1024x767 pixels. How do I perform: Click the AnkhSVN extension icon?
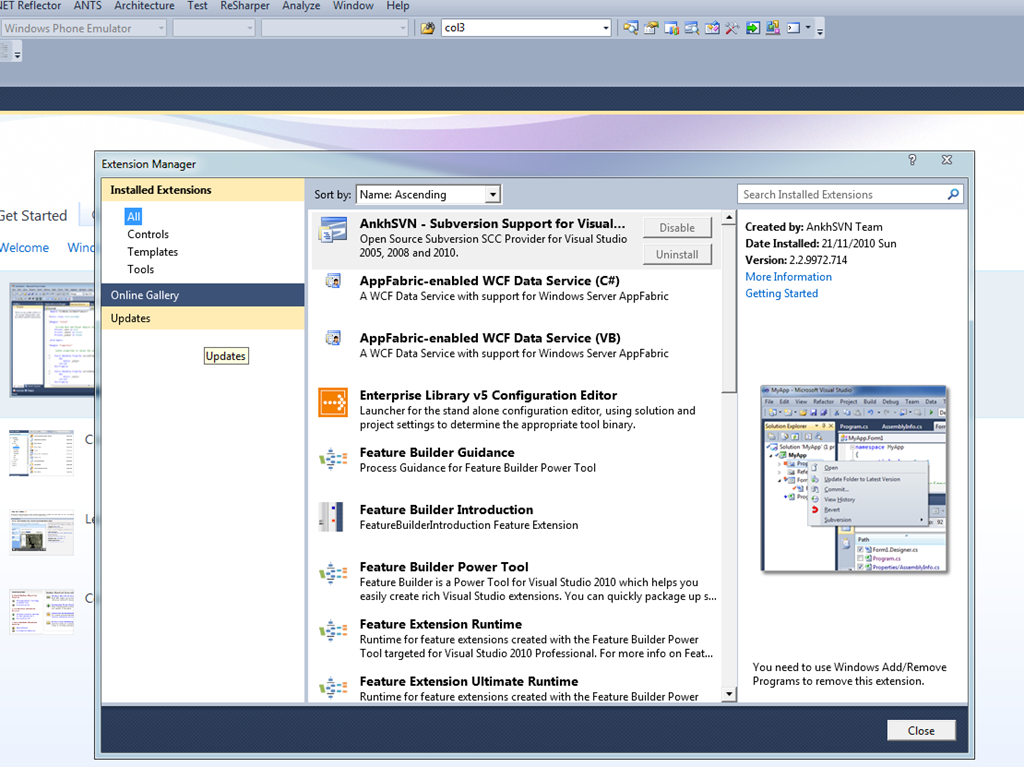click(332, 231)
